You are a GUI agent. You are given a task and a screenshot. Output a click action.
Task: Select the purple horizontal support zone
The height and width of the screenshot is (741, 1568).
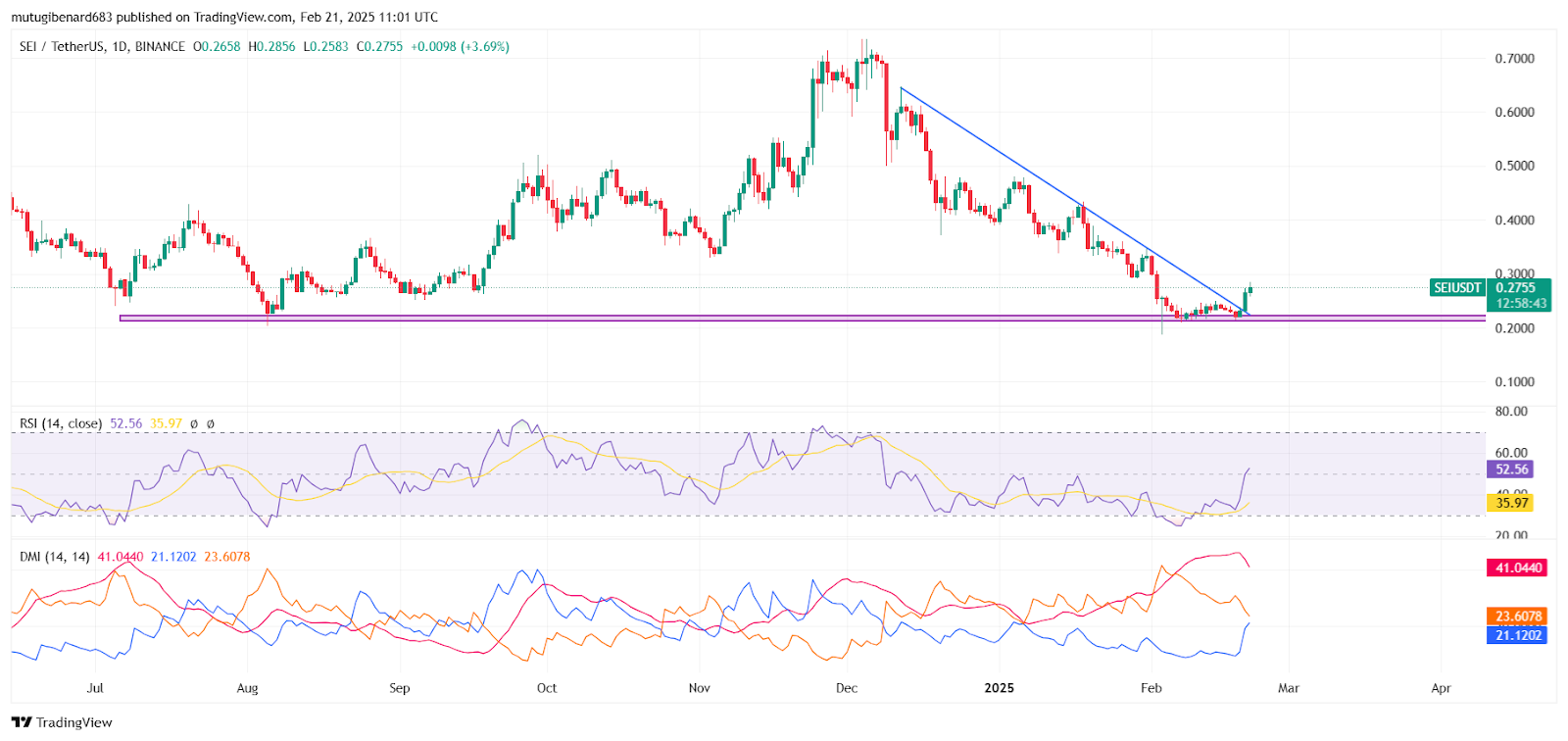tap(803, 318)
